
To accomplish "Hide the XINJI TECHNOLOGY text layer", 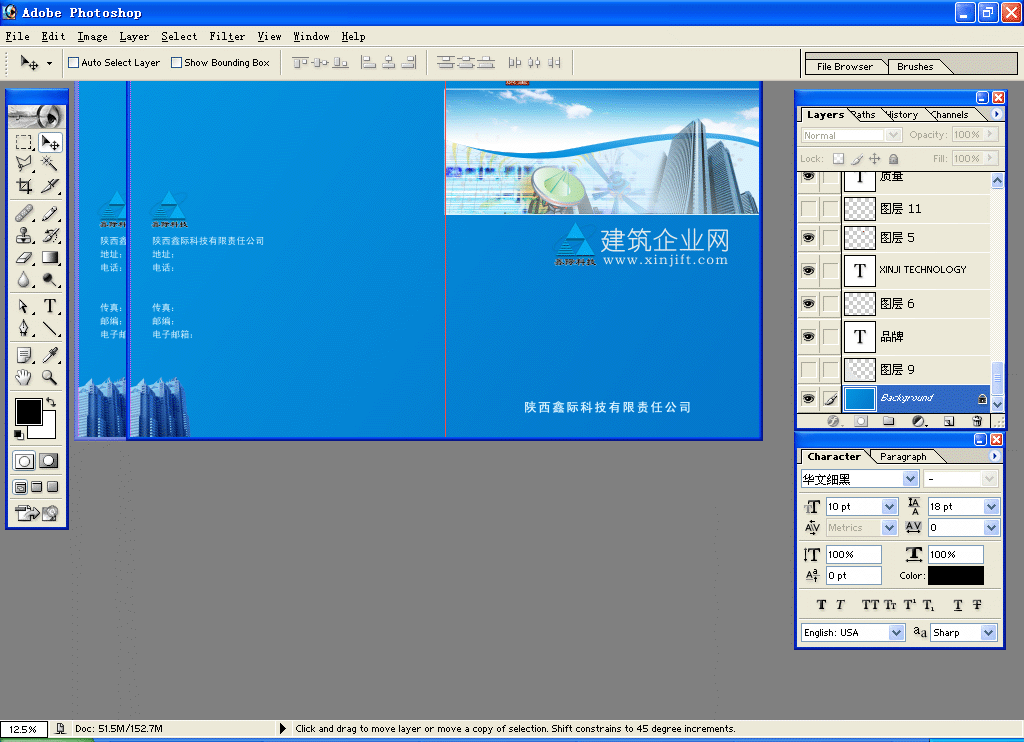I will 808,270.
